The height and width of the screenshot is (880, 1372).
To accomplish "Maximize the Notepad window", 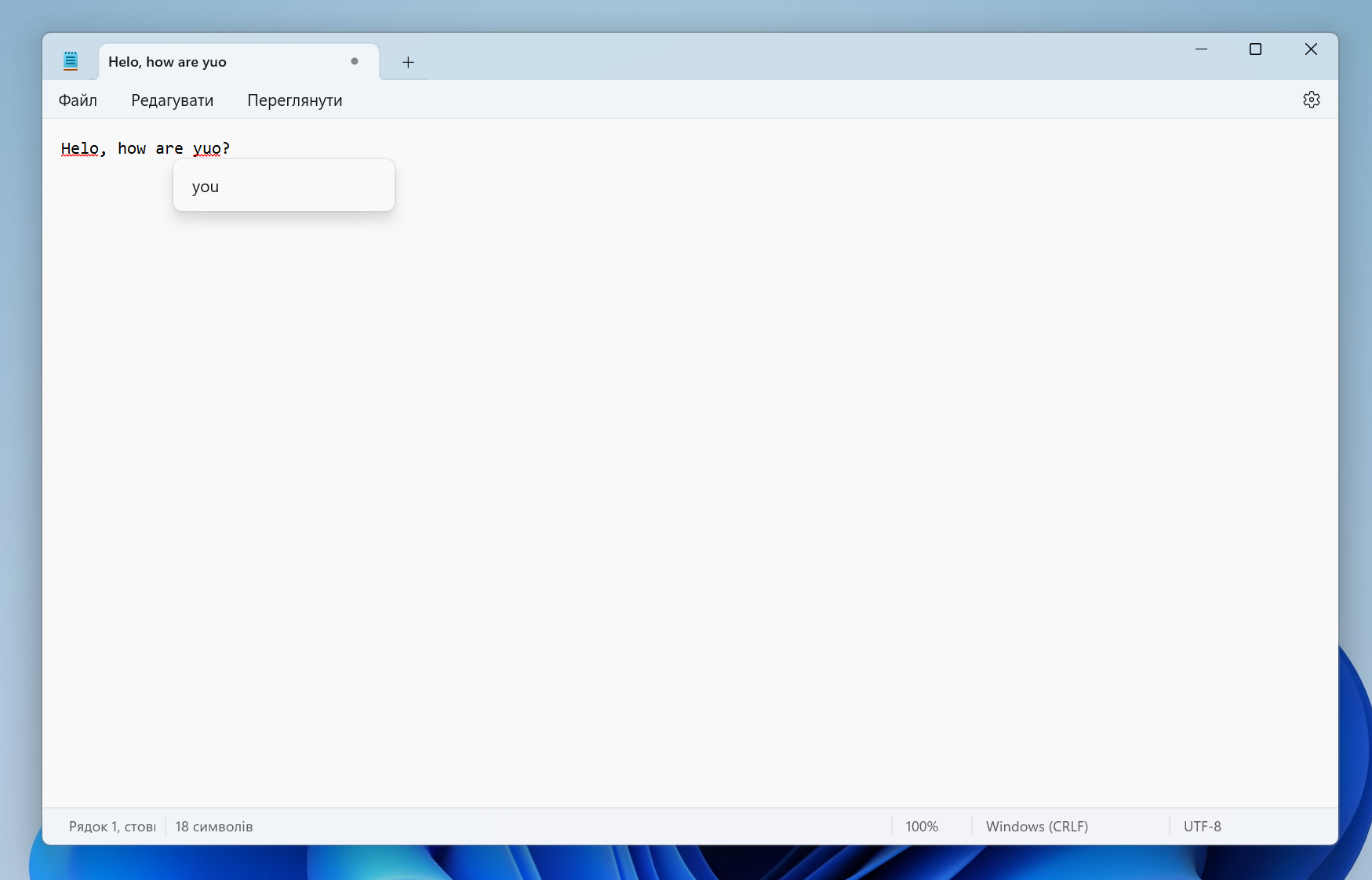I will [1255, 49].
